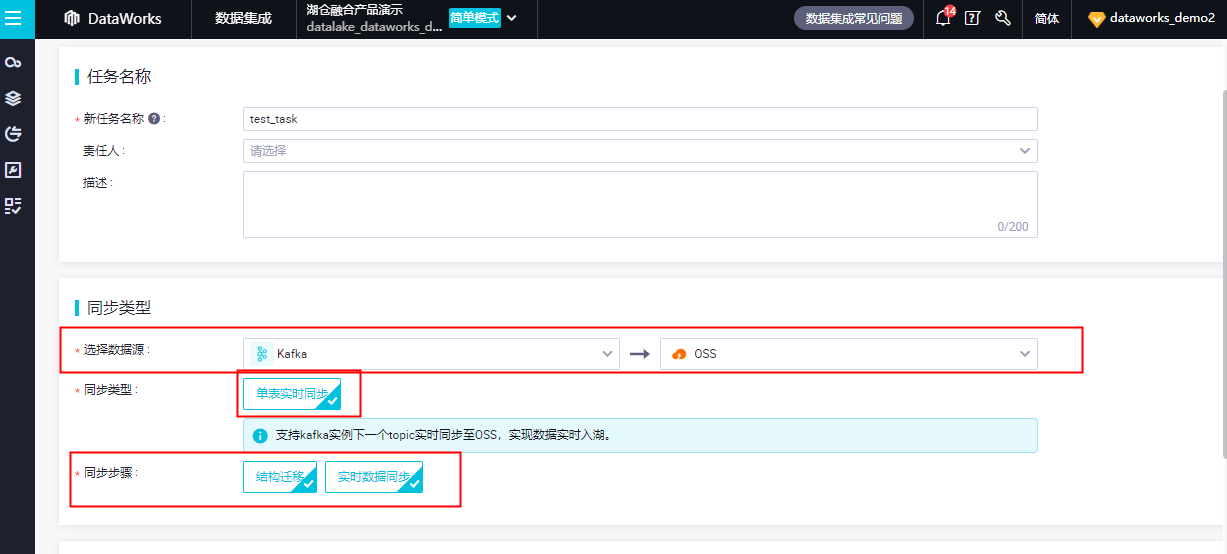Open the checklist icon in sidebar

click(x=13, y=206)
